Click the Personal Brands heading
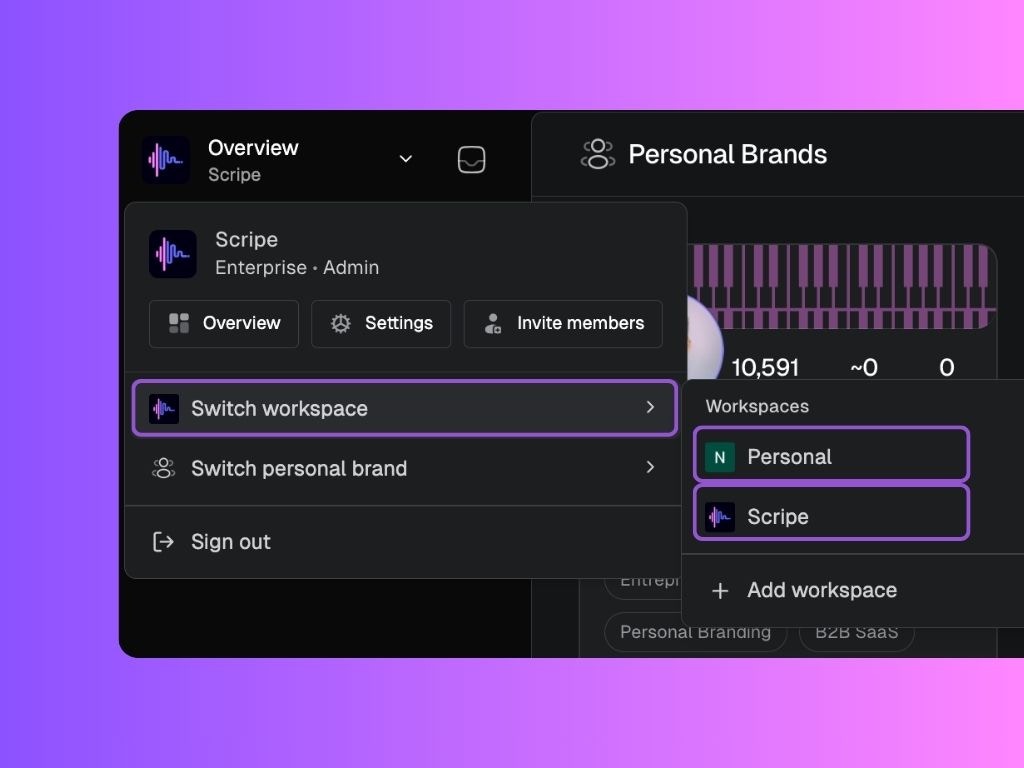Viewport: 1024px width, 768px height. coord(728,155)
